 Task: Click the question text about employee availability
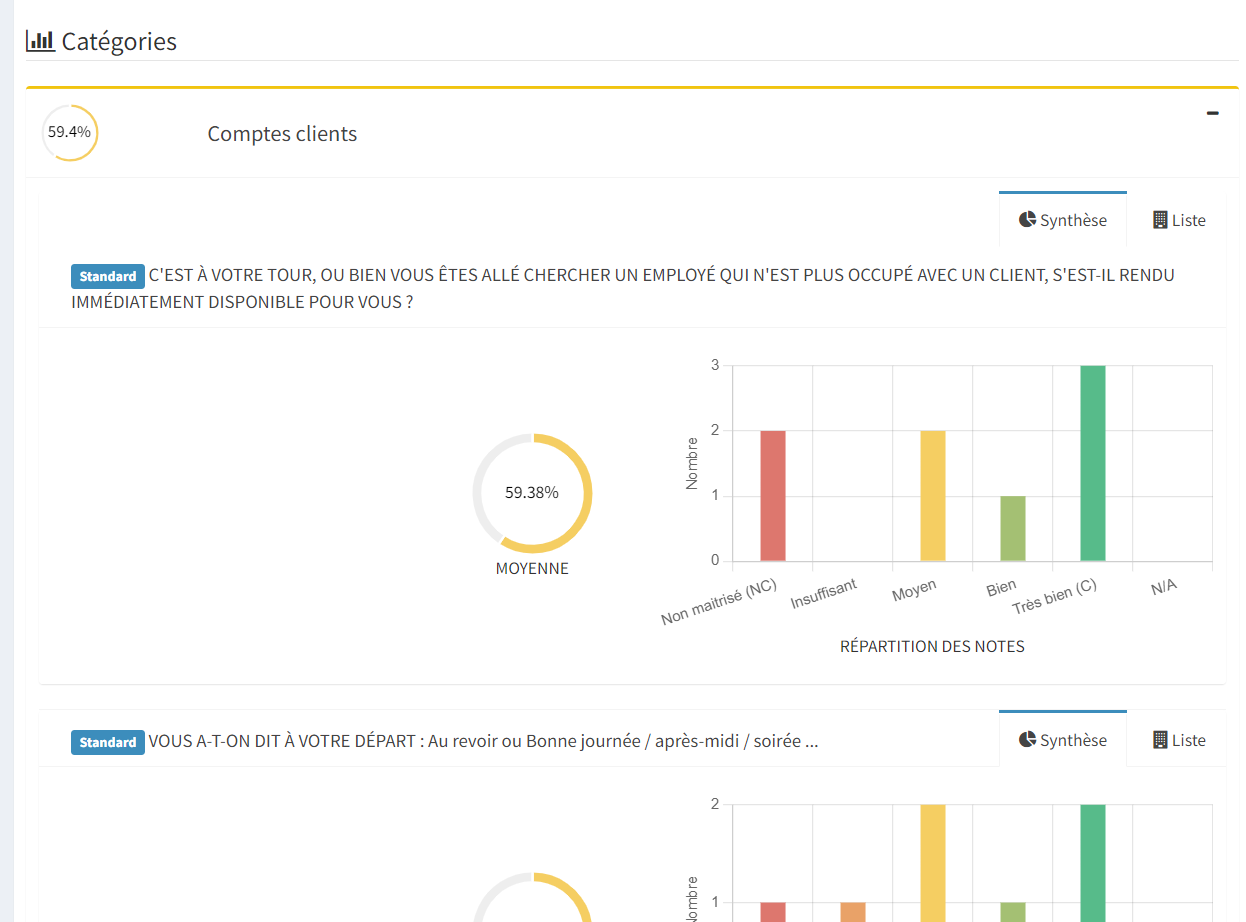pyautogui.click(x=623, y=288)
